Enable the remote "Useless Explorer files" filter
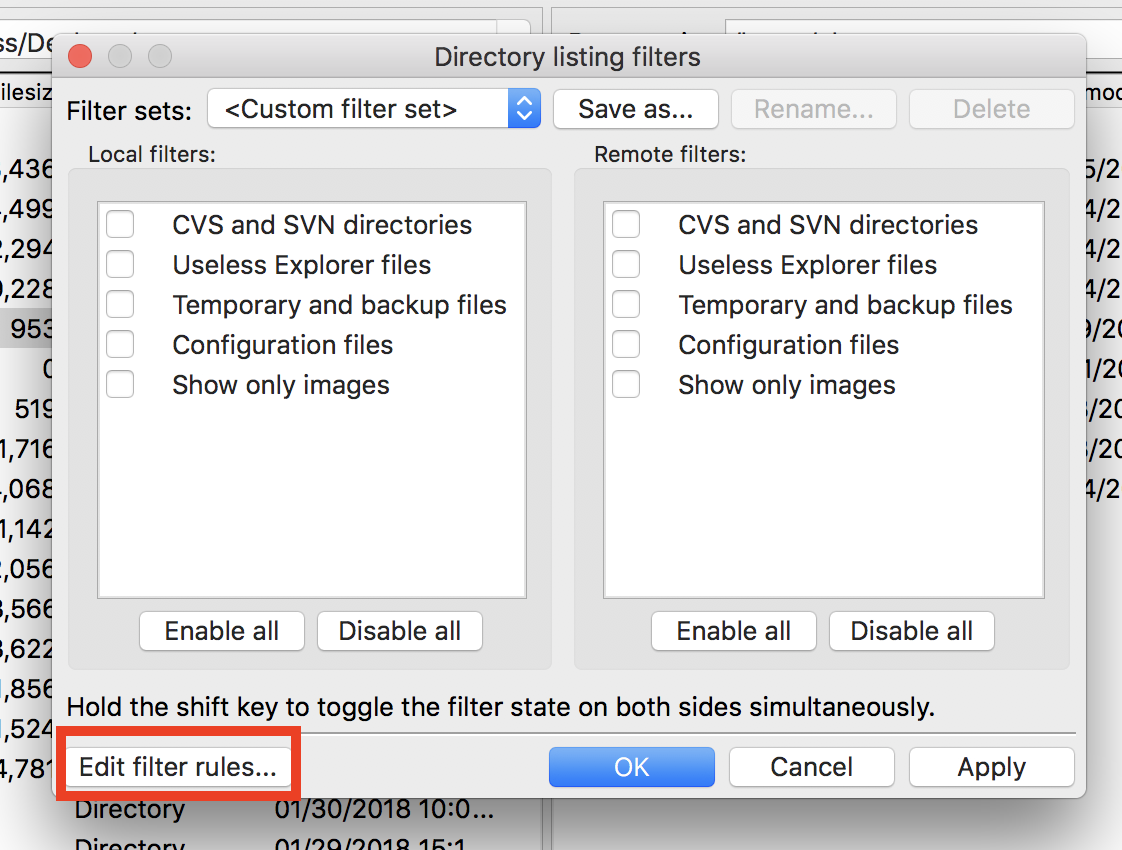Image resolution: width=1122 pixels, height=850 pixels. click(626, 264)
